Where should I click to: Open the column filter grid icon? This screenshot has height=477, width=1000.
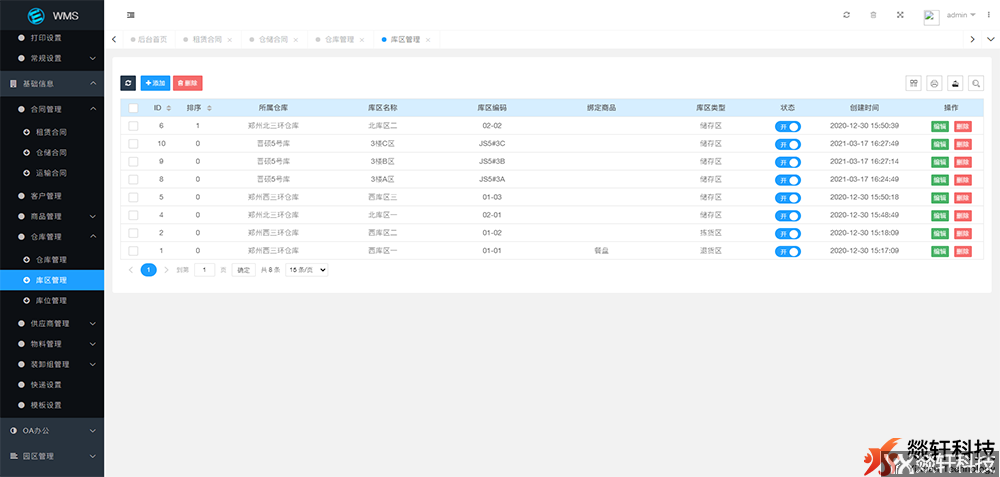[x=913, y=84]
